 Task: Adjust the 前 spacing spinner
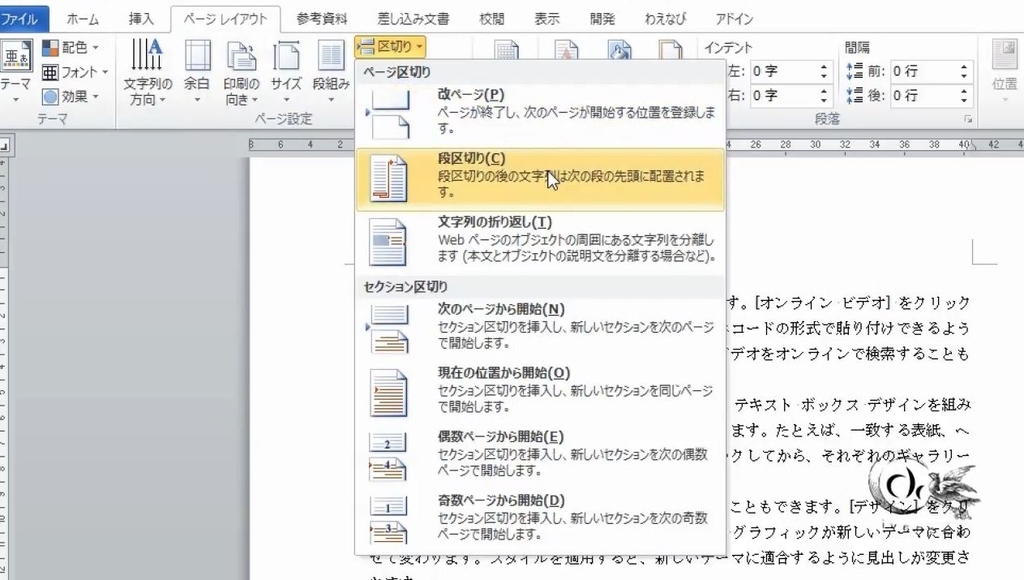point(965,71)
